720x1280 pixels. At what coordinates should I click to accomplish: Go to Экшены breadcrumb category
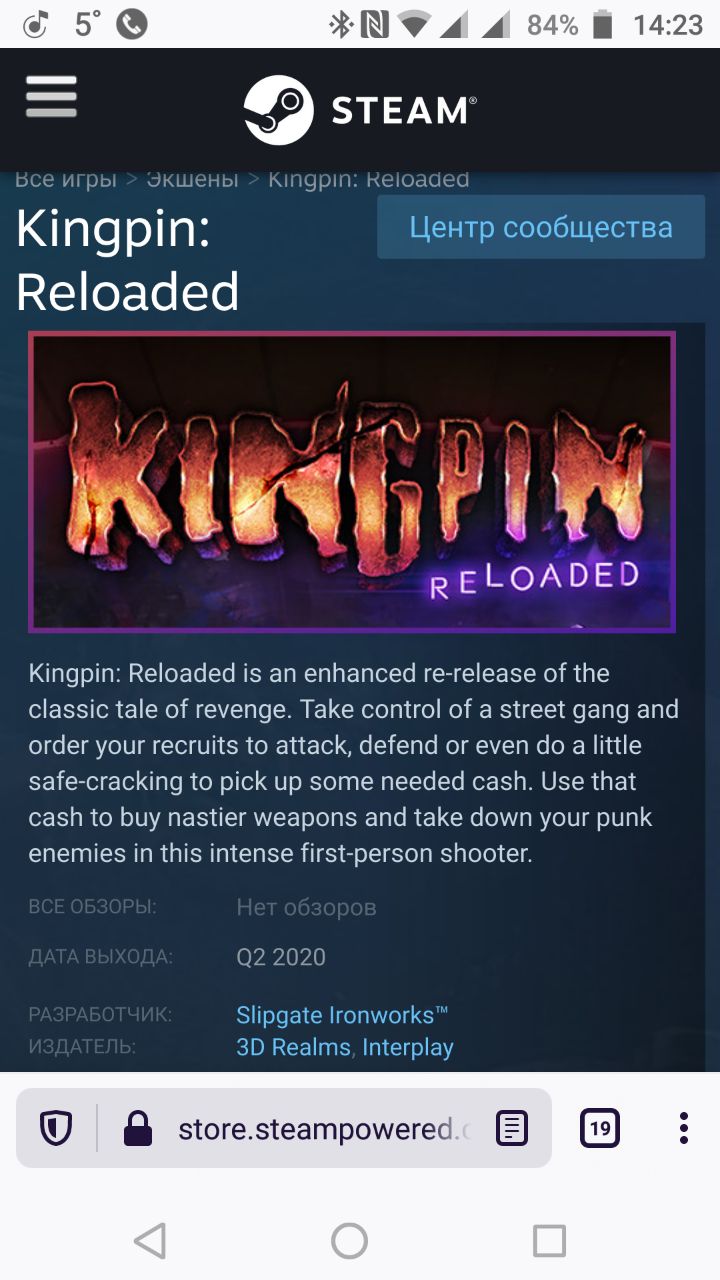tap(193, 180)
